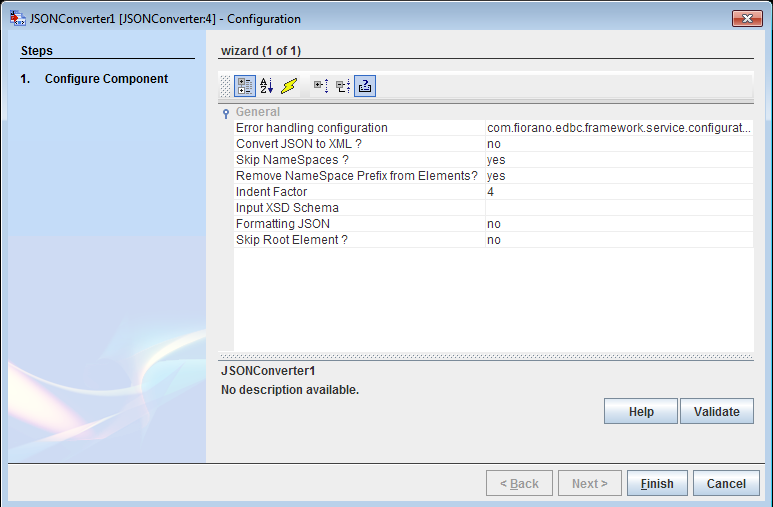
Task: Cancel the configuration wizard
Action: coord(726,483)
